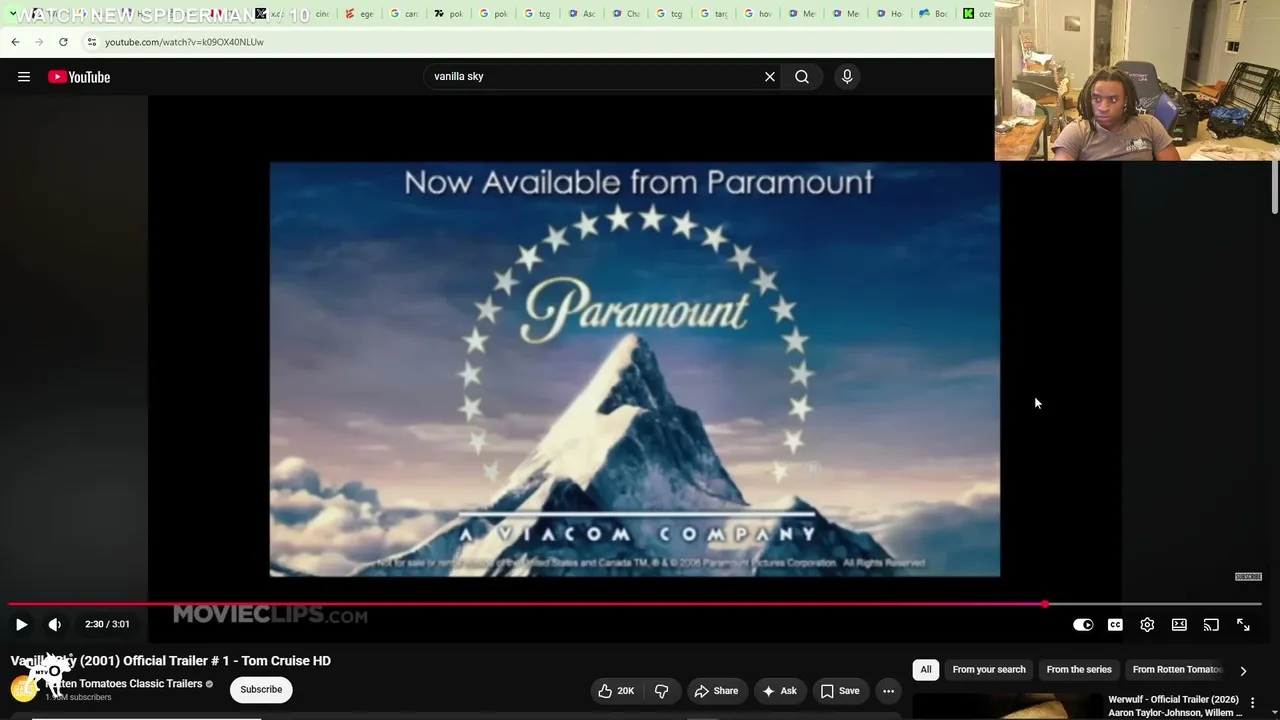Open the Werwulf - Official Trailer (2026) title
Viewport: 1280px width, 720px height.
[x=1174, y=706]
